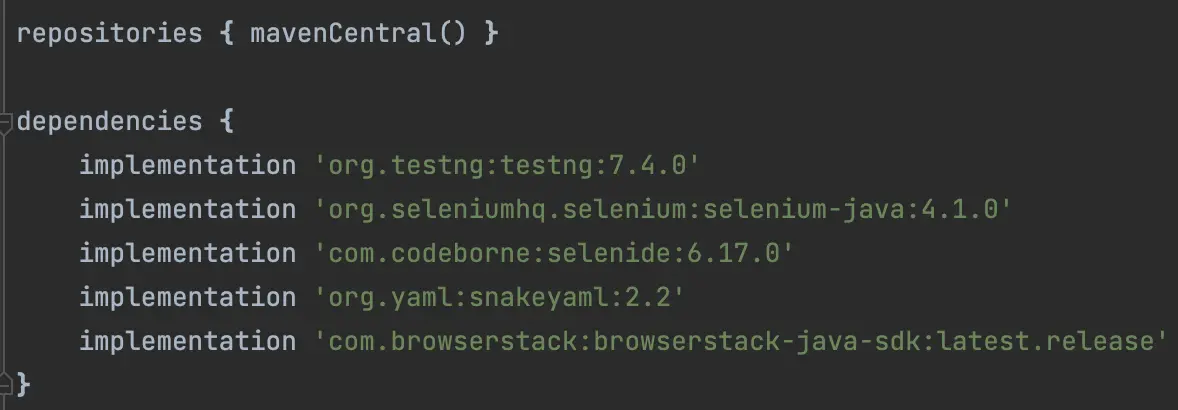Collapse the dependencies block fold marker

pyautogui.click(x=8, y=122)
